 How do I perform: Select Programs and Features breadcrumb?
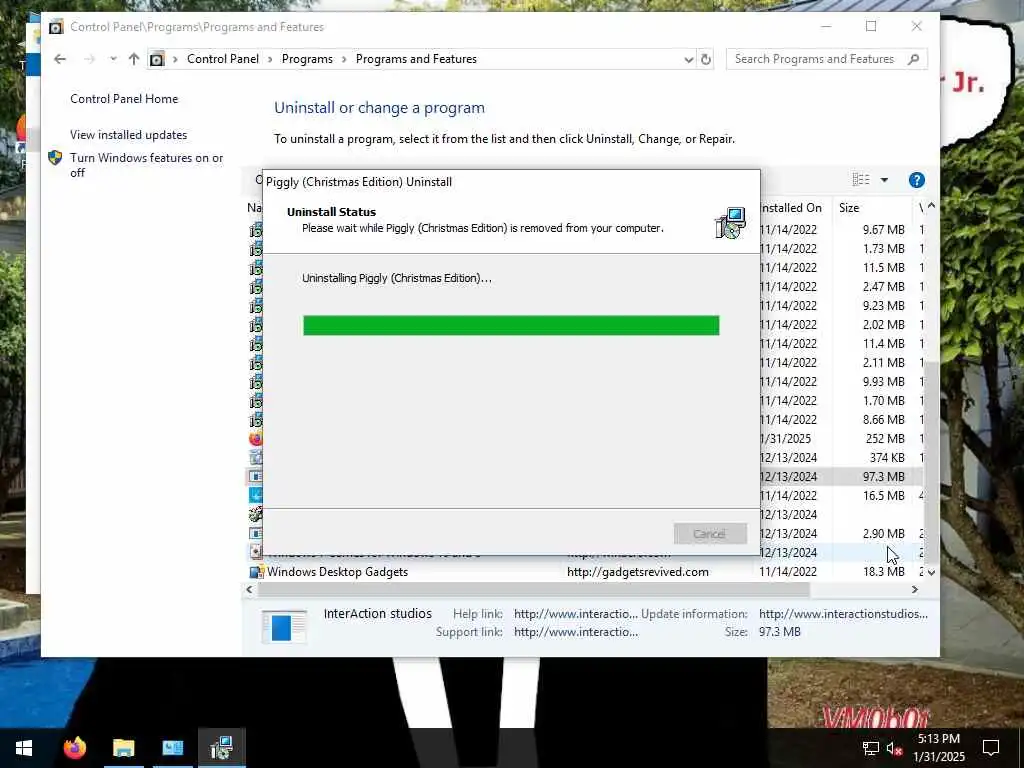(x=416, y=59)
